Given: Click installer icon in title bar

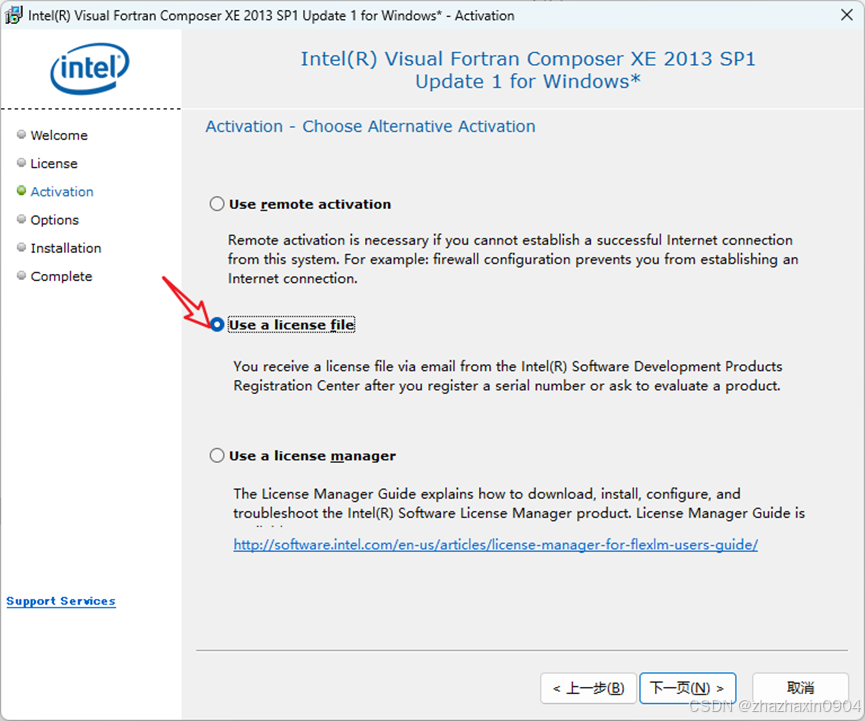Looking at the screenshot, I should [14, 15].
